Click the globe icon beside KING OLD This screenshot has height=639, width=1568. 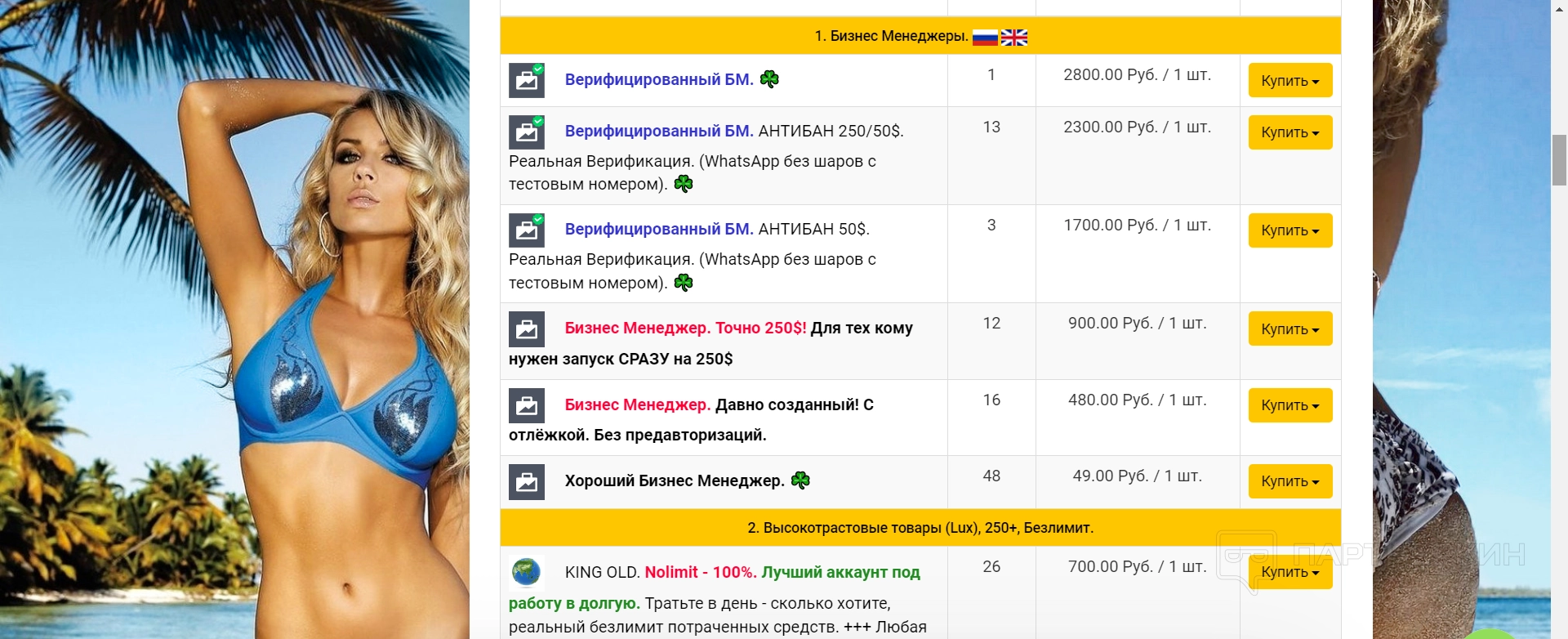[527, 572]
